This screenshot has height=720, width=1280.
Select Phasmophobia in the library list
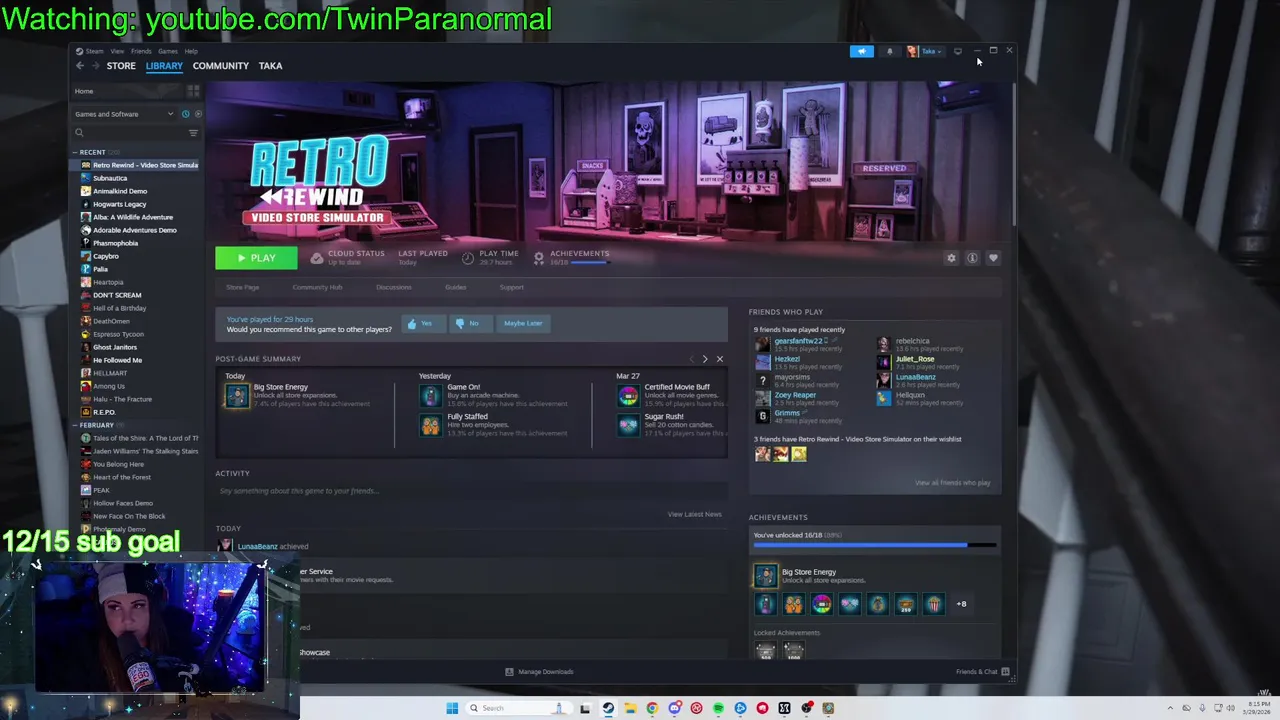[x=115, y=243]
